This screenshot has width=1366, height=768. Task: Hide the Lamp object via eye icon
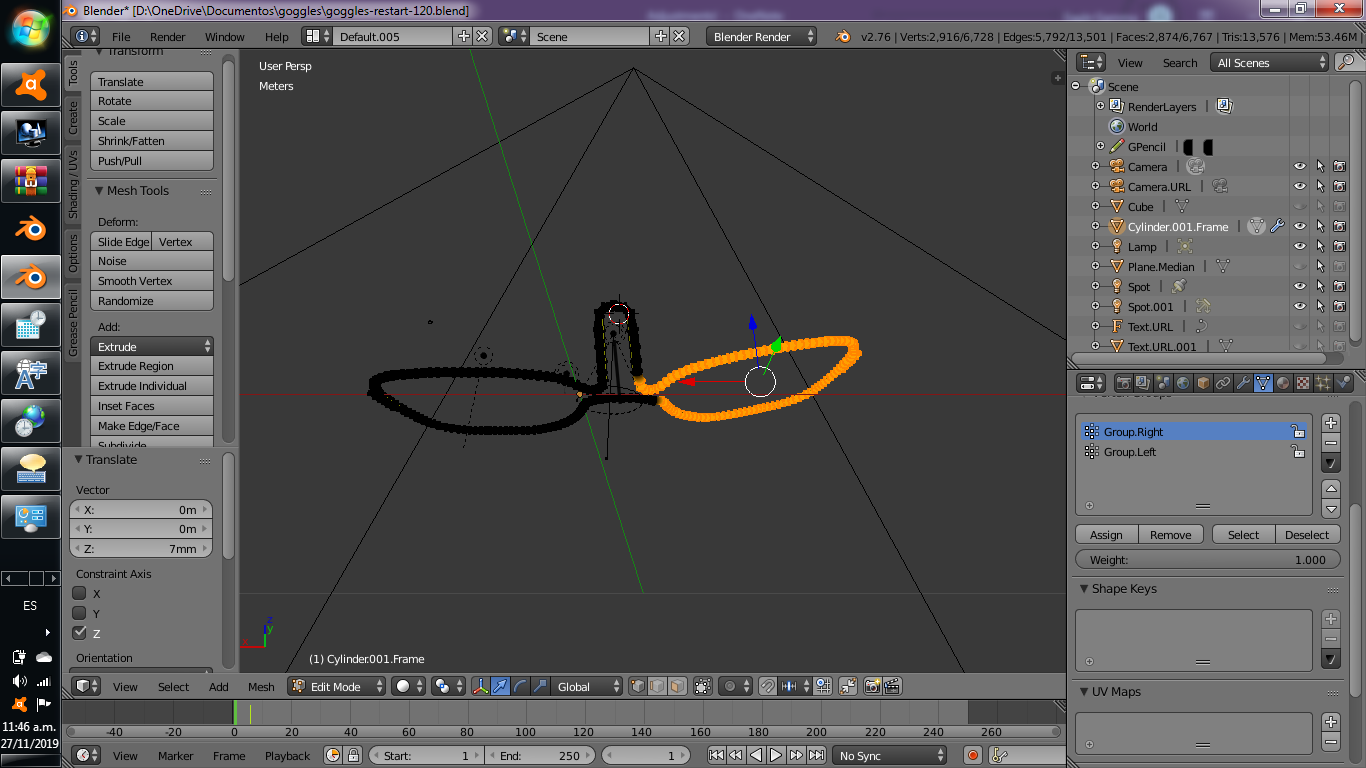1299,246
